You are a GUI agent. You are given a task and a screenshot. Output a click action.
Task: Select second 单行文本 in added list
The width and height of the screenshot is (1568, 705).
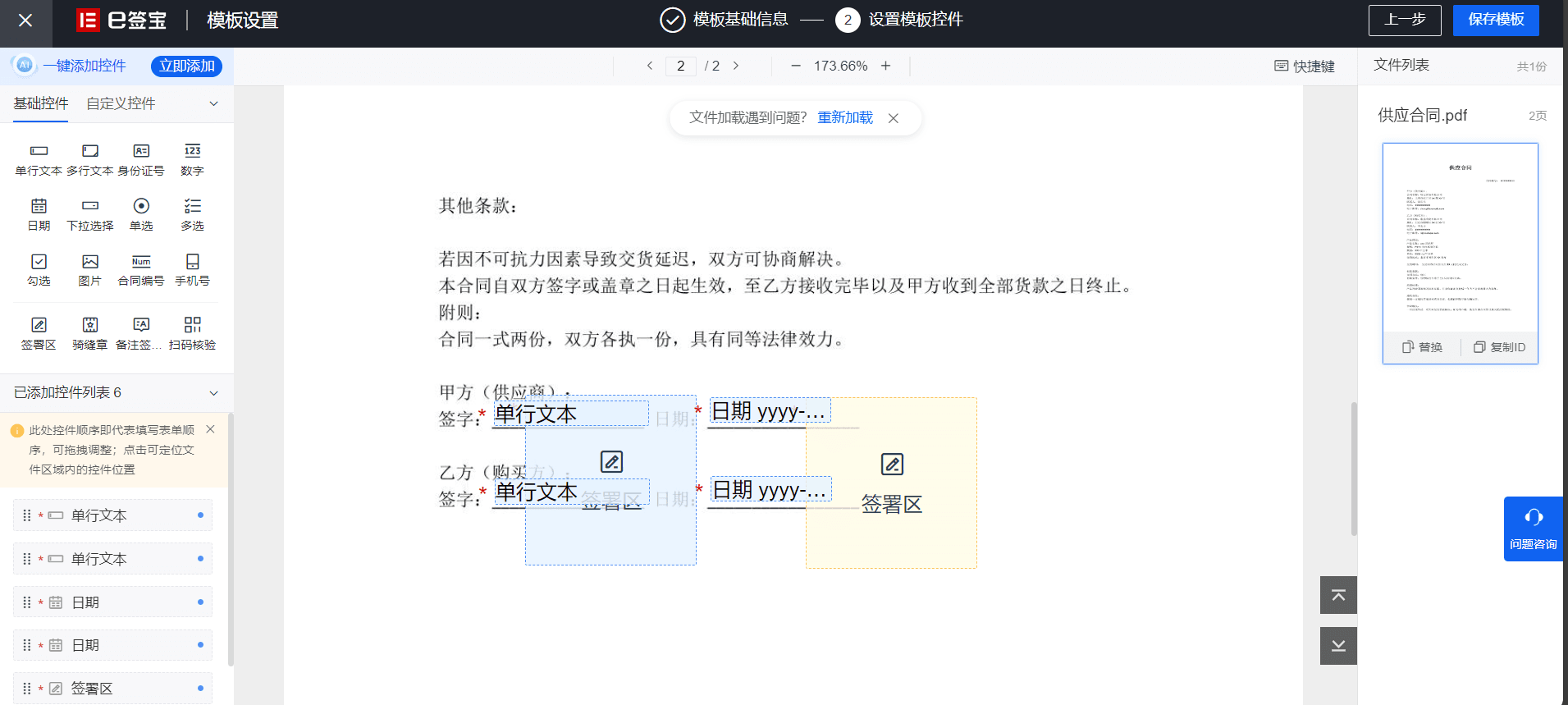click(x=112, y=559)
